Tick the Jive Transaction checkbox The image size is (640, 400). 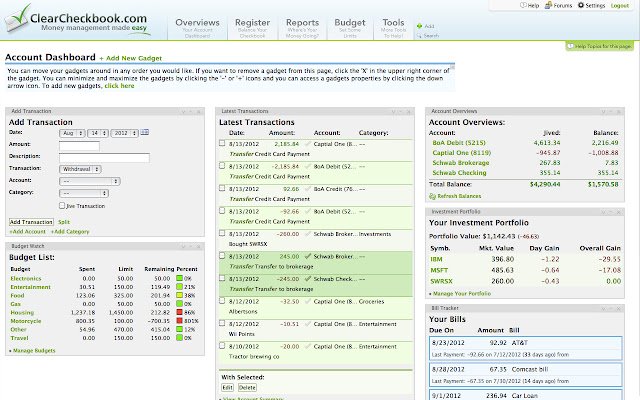[62, 206]
